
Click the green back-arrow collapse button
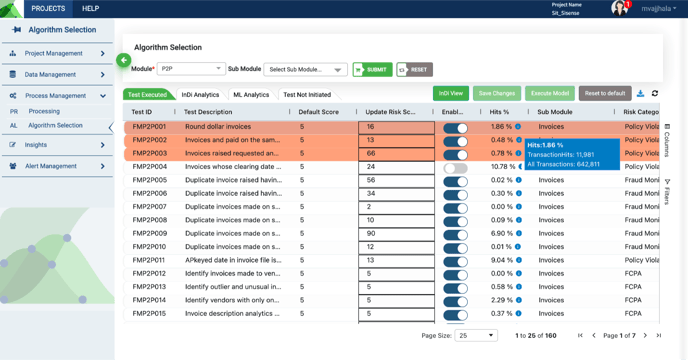124,60
